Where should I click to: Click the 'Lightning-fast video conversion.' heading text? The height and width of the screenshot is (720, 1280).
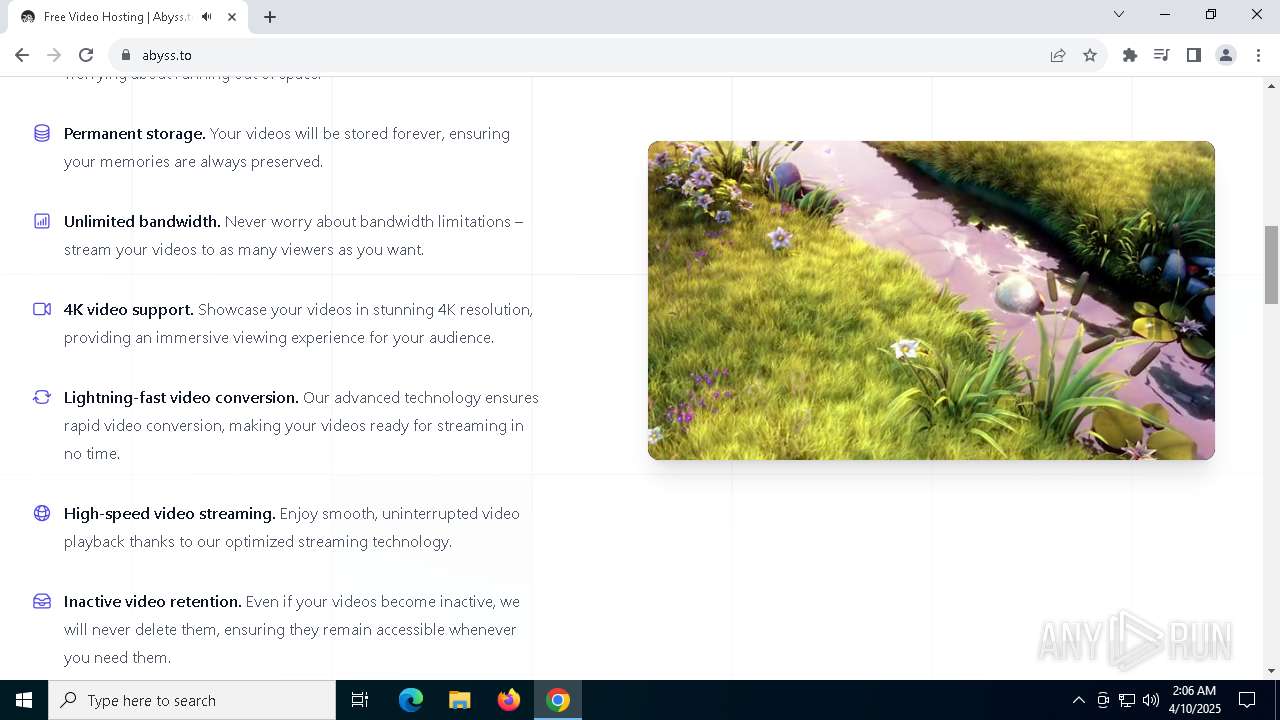(181, 397)
